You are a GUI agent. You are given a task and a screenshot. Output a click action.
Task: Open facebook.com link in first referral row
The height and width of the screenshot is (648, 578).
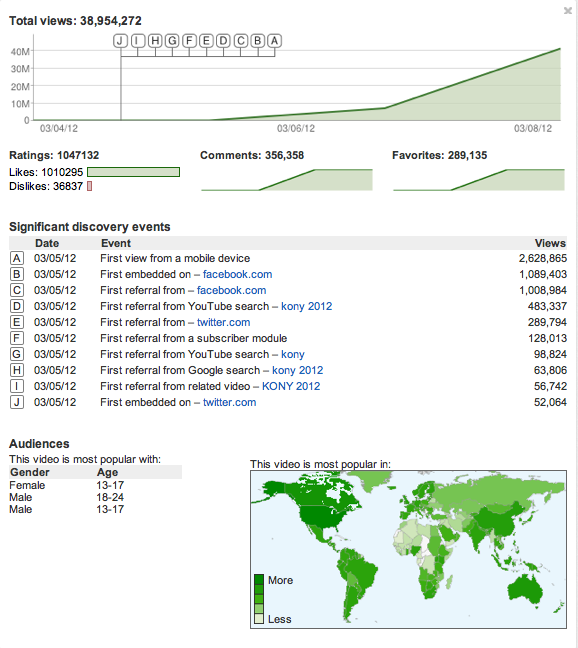(231, 291)
